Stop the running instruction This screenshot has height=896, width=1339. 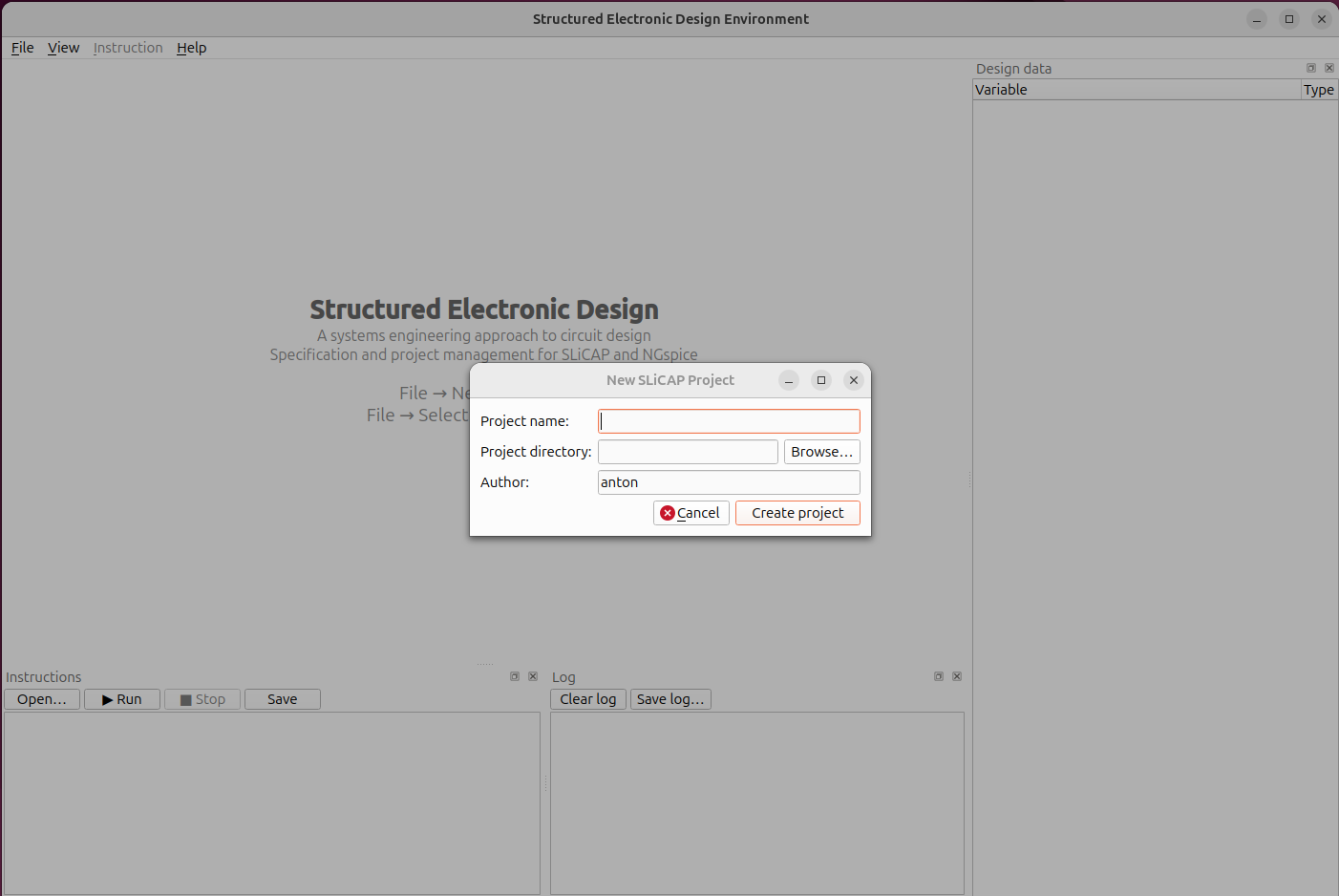[202, 699]
